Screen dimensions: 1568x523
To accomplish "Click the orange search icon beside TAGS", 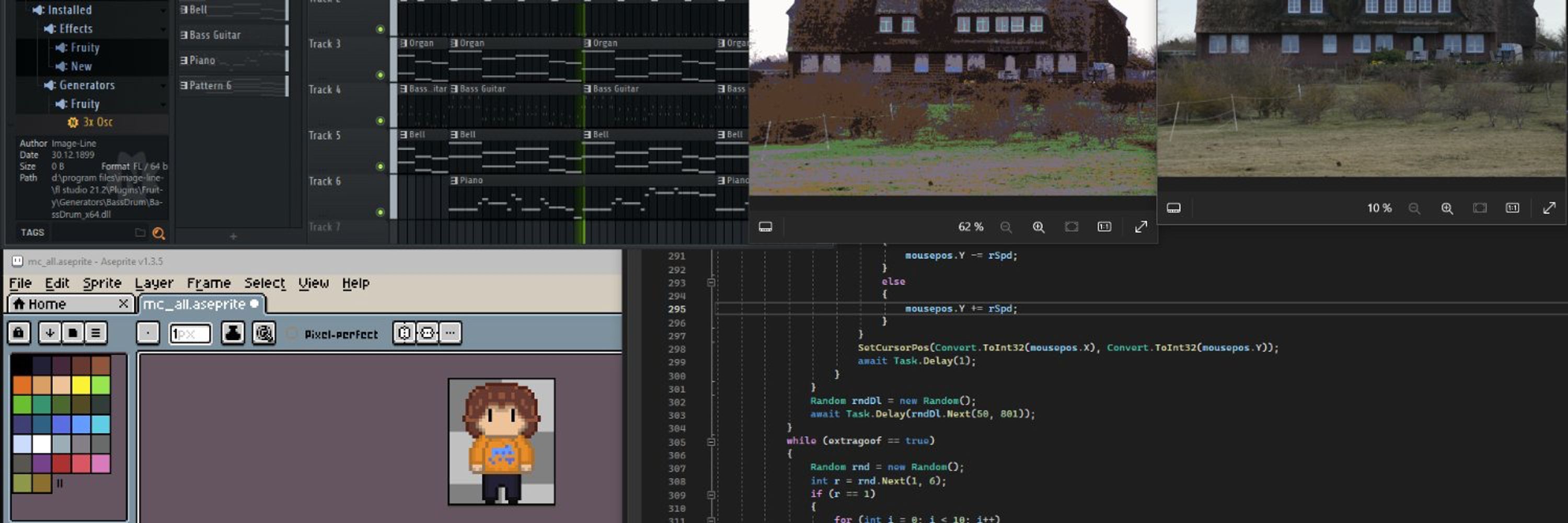I will click(x=158, y=233).
